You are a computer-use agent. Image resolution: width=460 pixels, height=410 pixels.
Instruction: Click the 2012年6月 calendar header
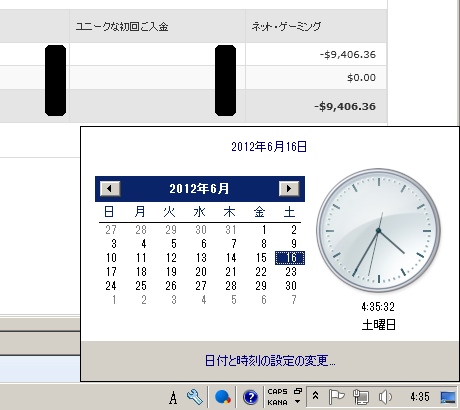199,189
